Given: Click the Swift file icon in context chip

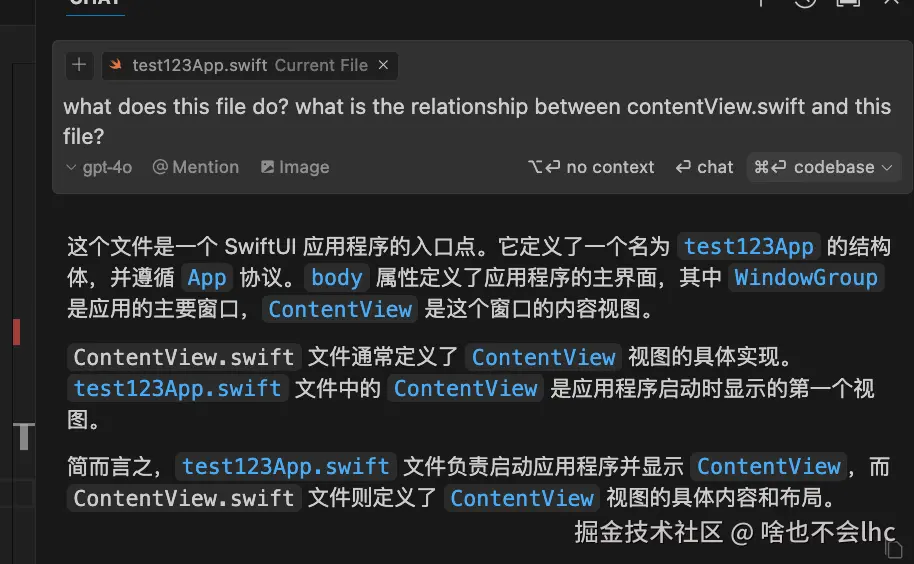Looking at the screenshot, I should (116, 65).
